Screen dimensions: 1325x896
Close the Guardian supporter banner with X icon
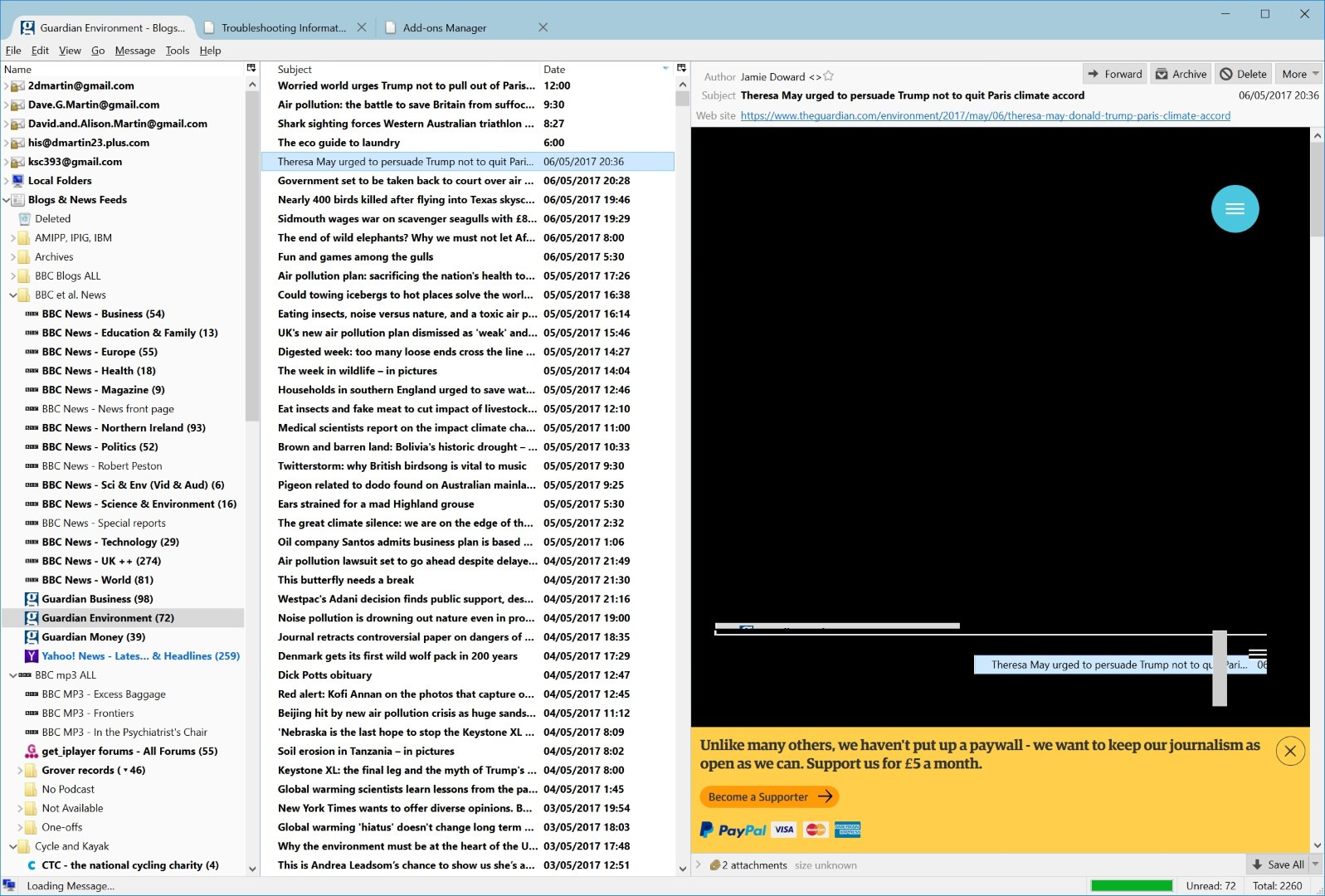(1289, 752)
